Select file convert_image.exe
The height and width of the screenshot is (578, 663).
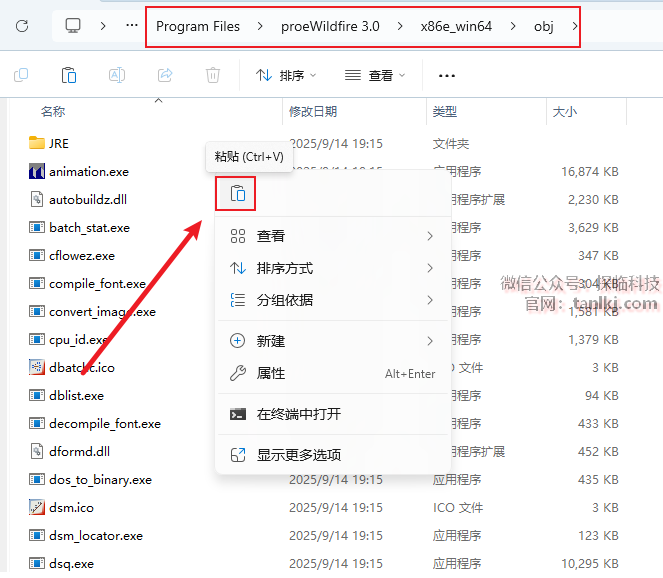[102, 311]
